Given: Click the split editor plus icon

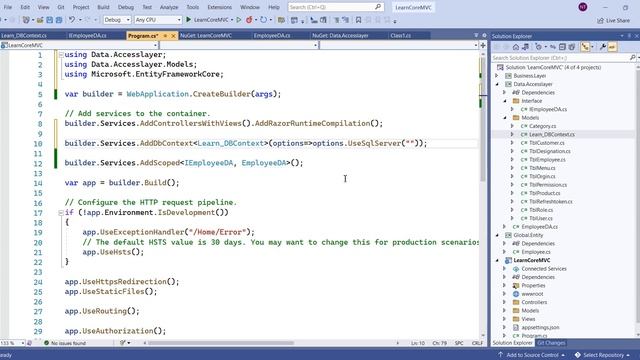Looking at the screenshot, I should pyautogui.click(x=483, y=45).
